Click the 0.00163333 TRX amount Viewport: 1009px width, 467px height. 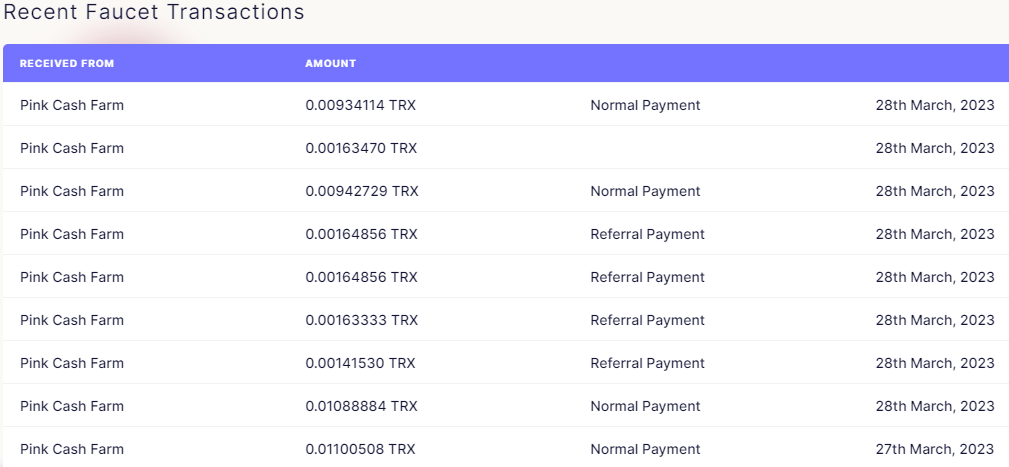click(361, 320)
